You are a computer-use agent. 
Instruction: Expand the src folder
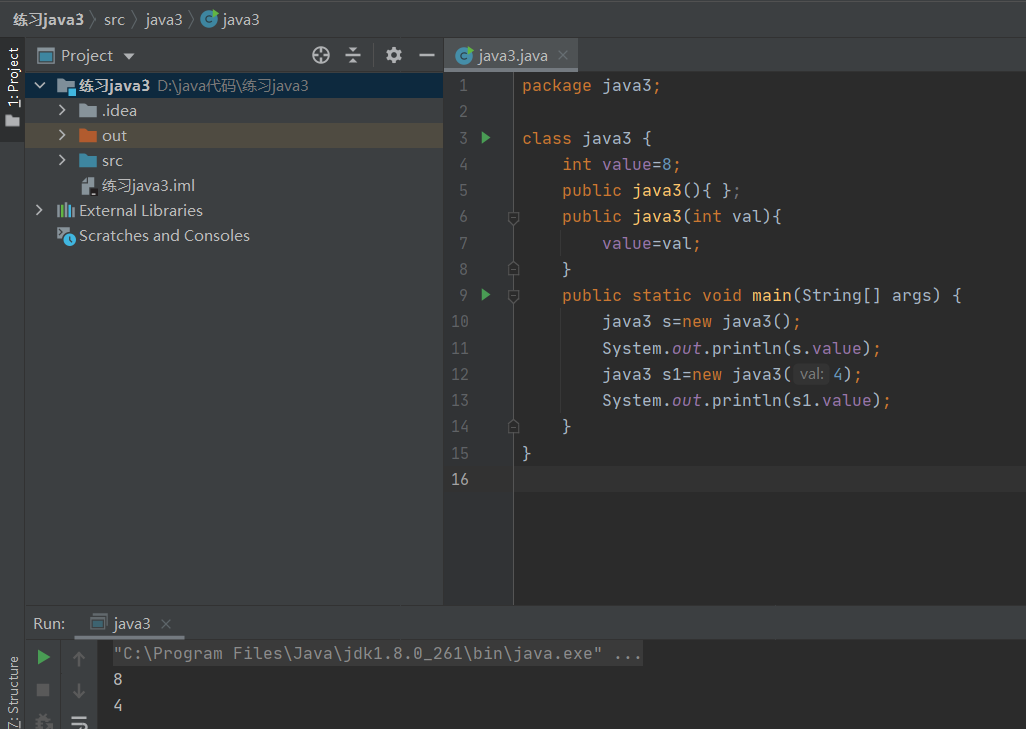[x=62, y=160]
